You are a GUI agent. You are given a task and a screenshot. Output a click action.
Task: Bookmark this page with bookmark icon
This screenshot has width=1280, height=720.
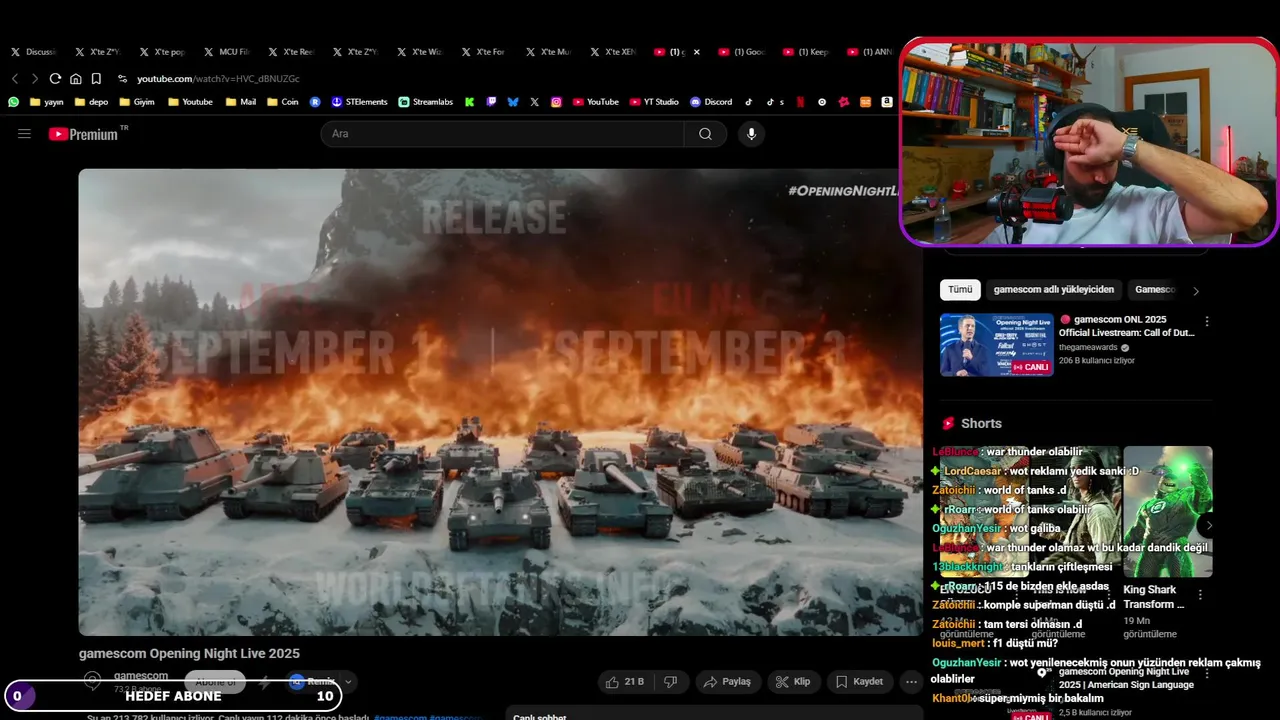tap(96, 78)
